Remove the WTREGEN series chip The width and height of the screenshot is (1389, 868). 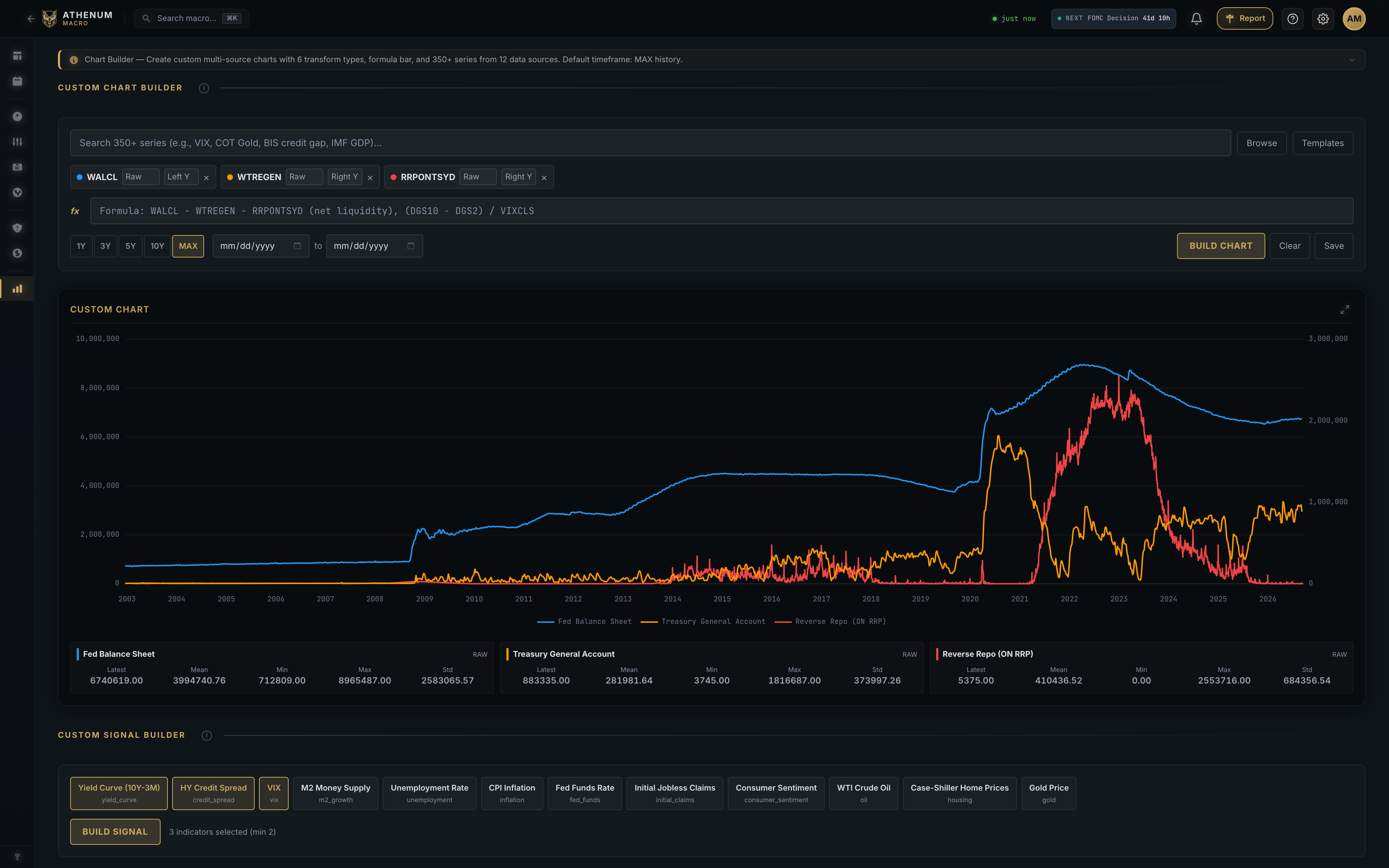tap(370, 177)
